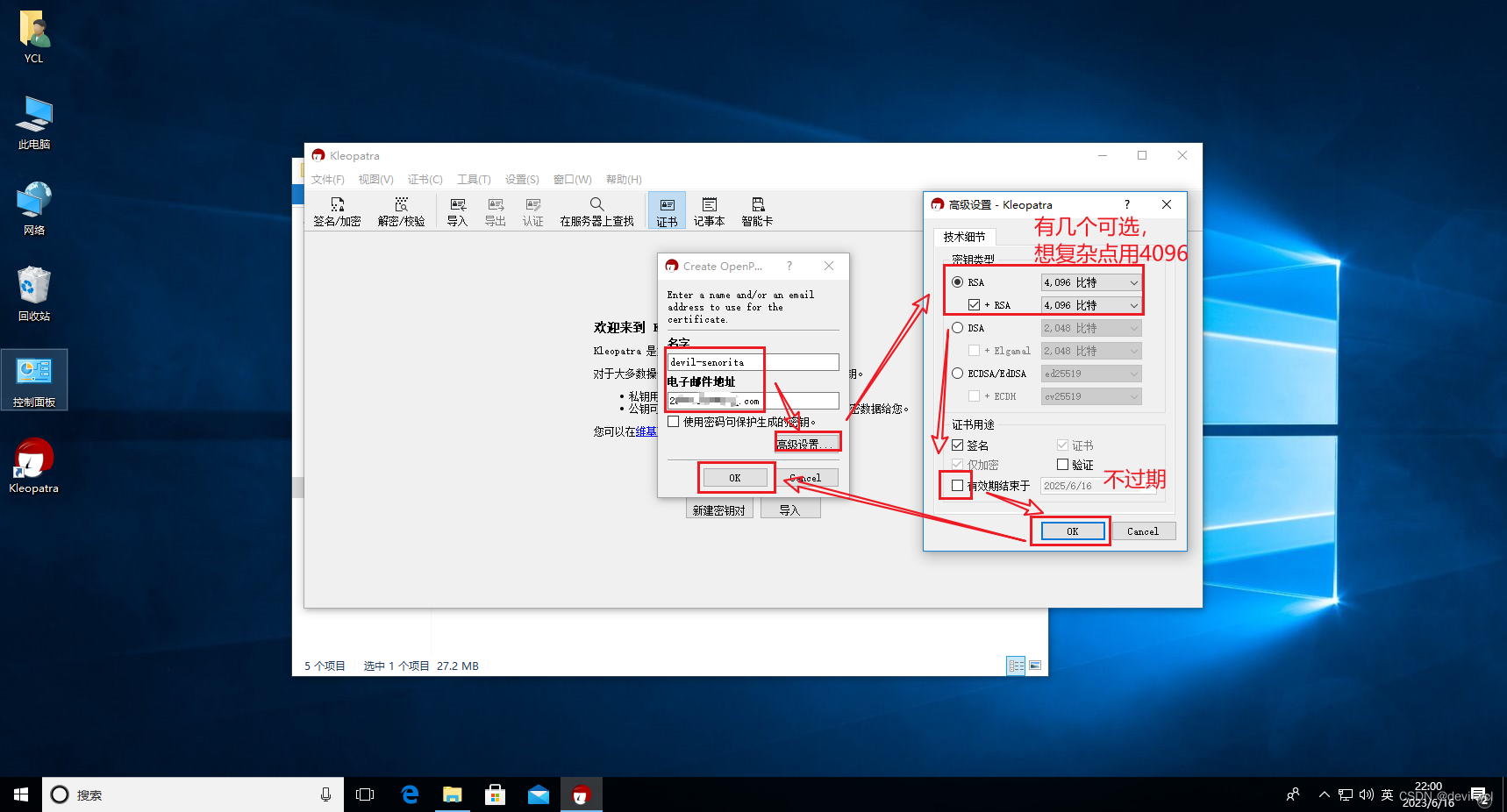Open the Window (窗口) menu
Viewport: 1507px width, 812px height.
[x=572, y=180]
